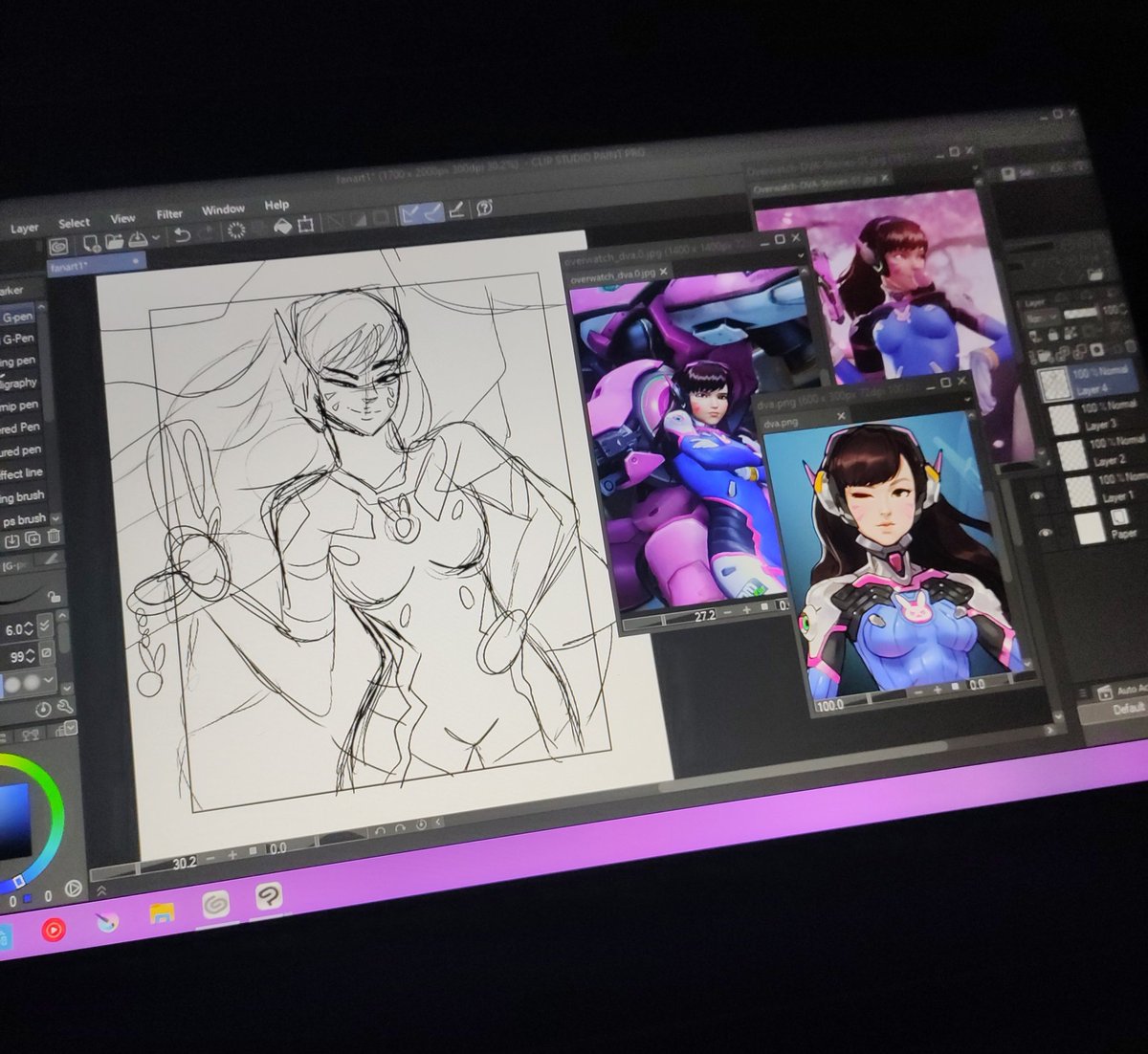Toggle Snap to Grid icon
Image resolution: width=1148 pixels, height=1054 pixels.
click(457, 209)
